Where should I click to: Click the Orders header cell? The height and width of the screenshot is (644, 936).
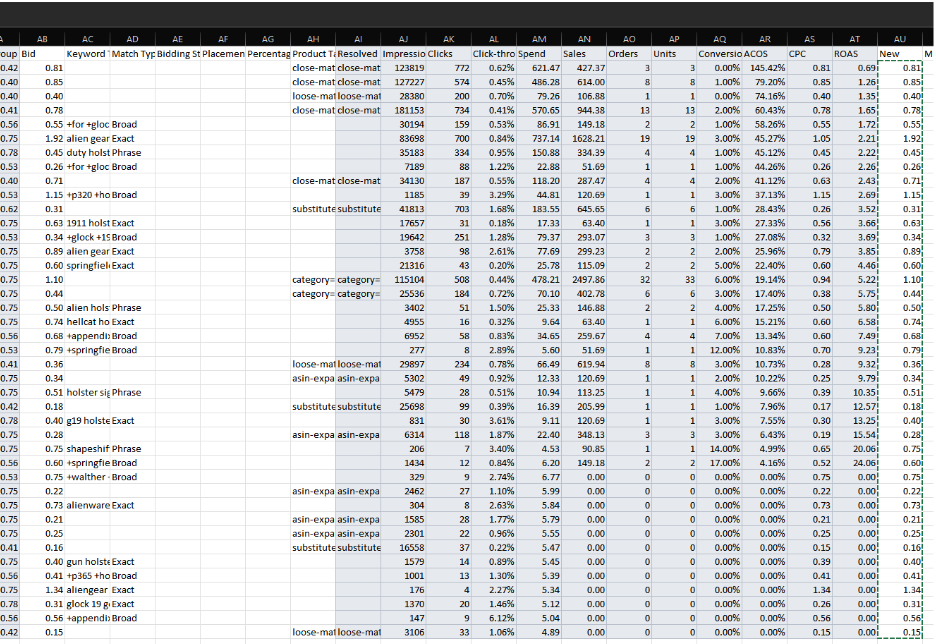click(x=629, y=54)
